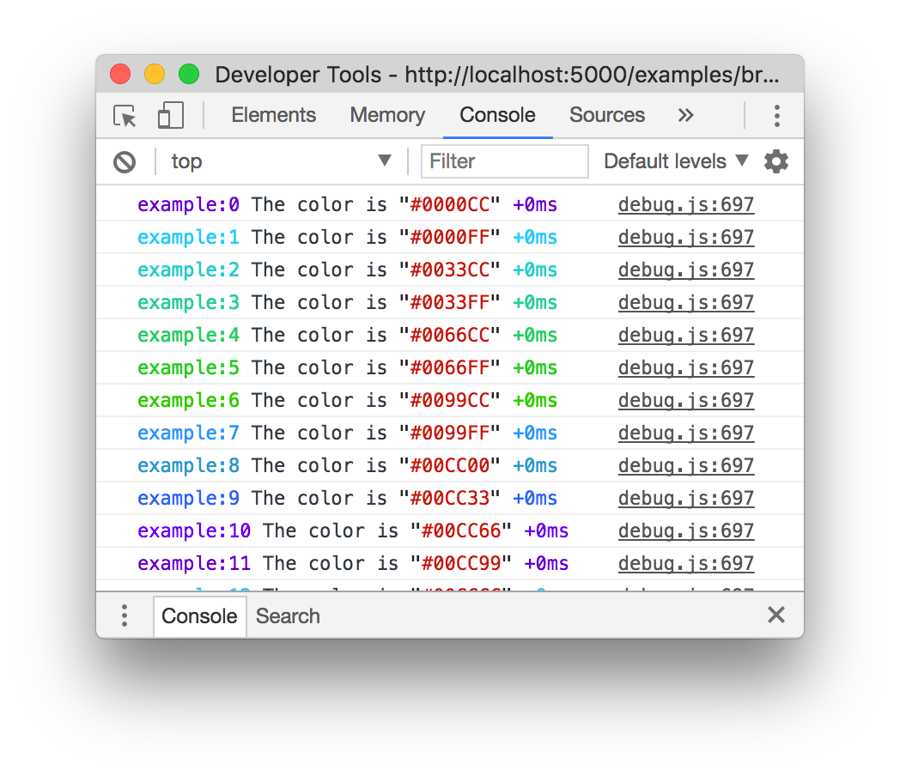Show more tabs with the chevron icon
The width and height of the screenshot is (900, 776).
686,115
